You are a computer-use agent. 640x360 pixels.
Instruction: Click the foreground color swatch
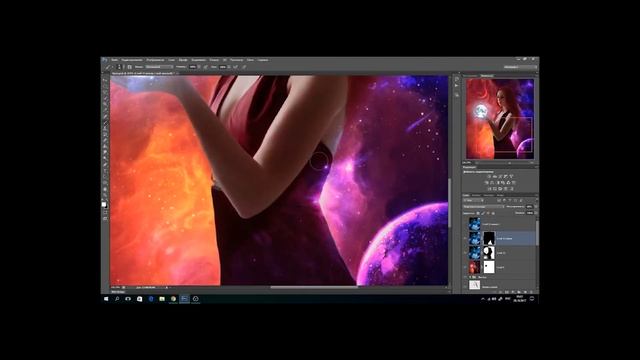click(104, 204)
